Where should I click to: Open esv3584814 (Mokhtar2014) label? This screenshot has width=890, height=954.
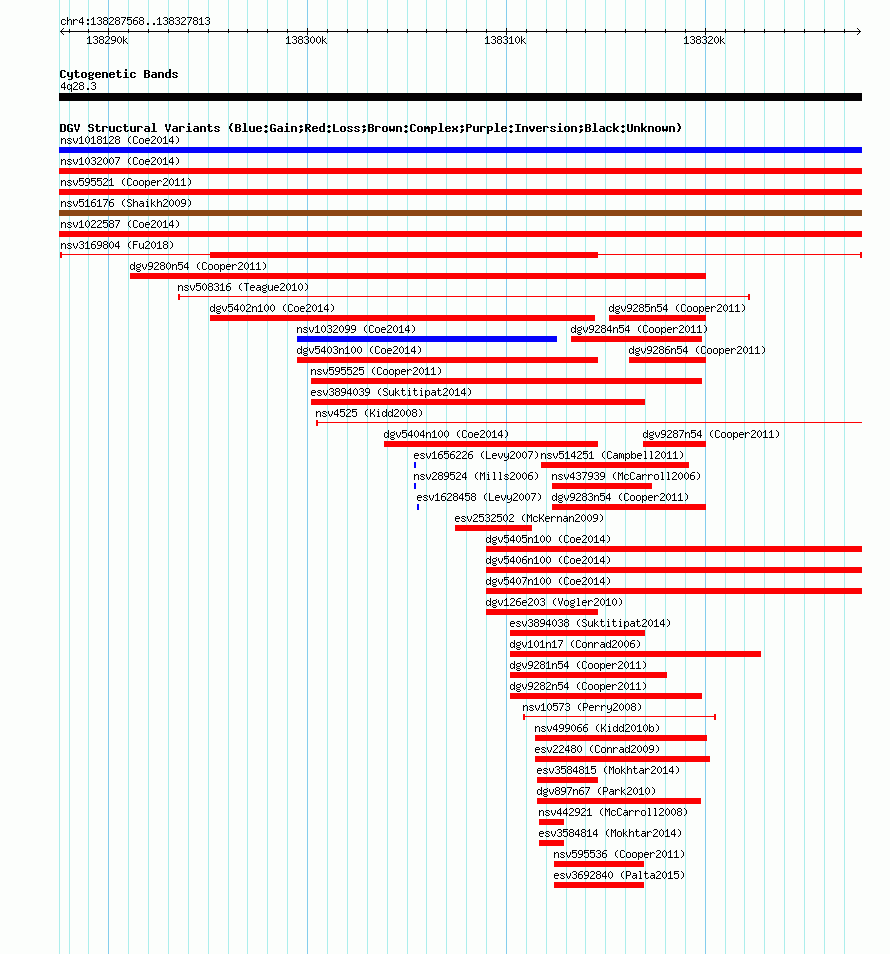[610, 833]
